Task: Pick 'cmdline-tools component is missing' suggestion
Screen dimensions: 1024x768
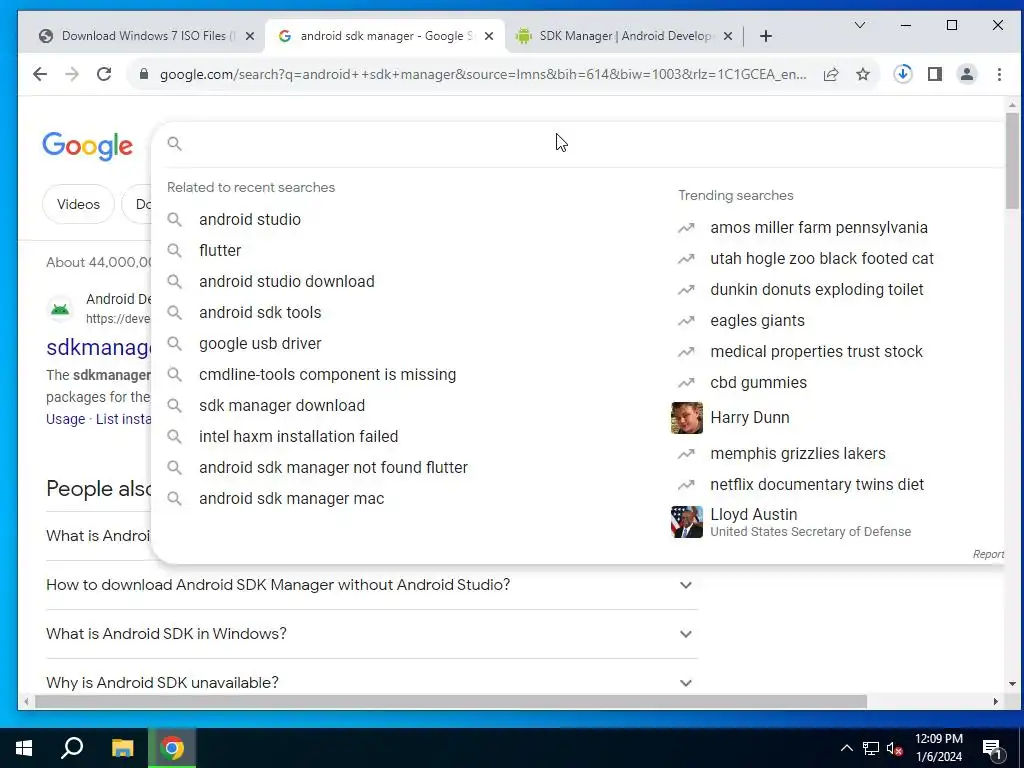Action: [327, 374]
